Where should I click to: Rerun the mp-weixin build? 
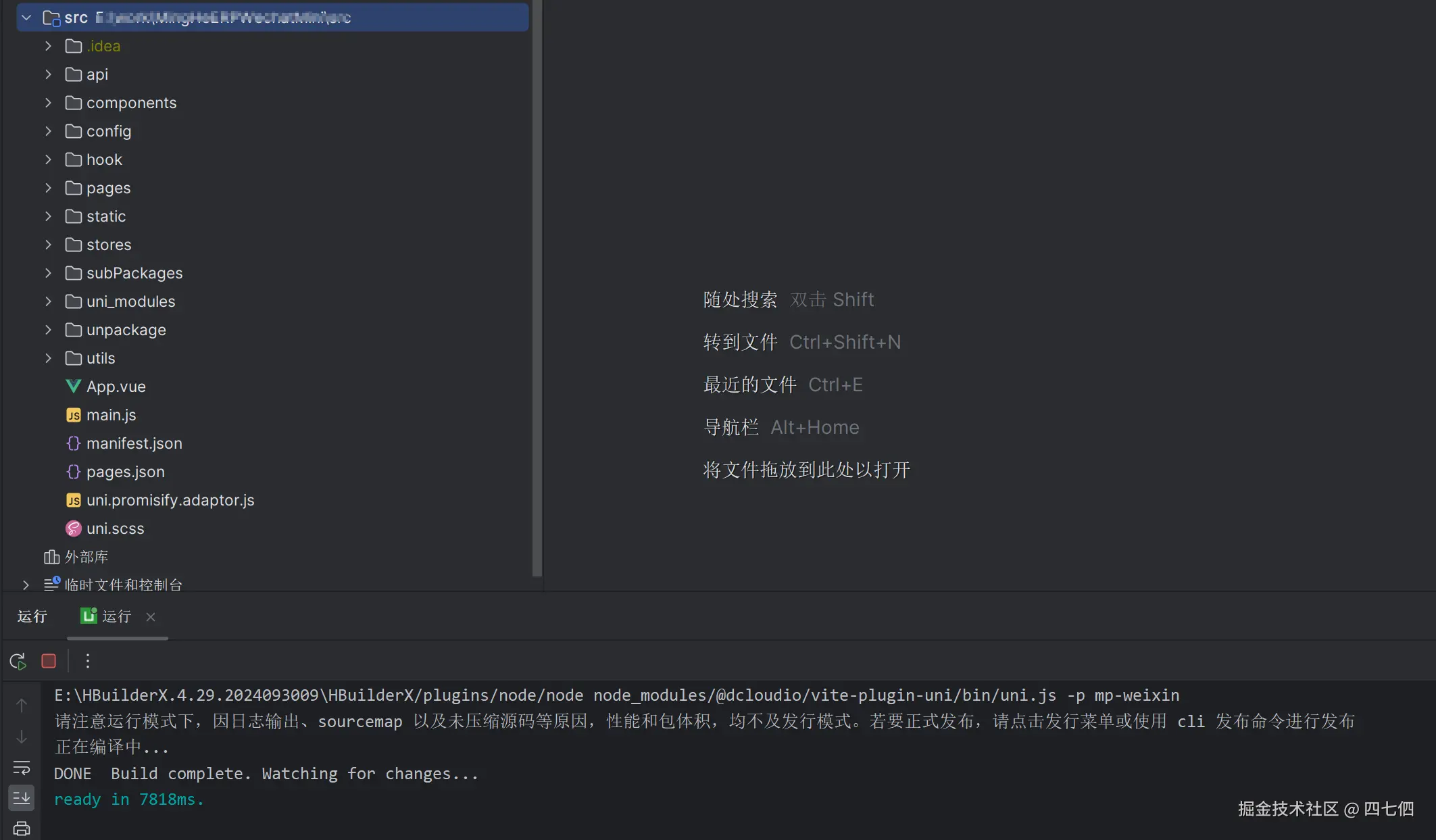(18, 660)
